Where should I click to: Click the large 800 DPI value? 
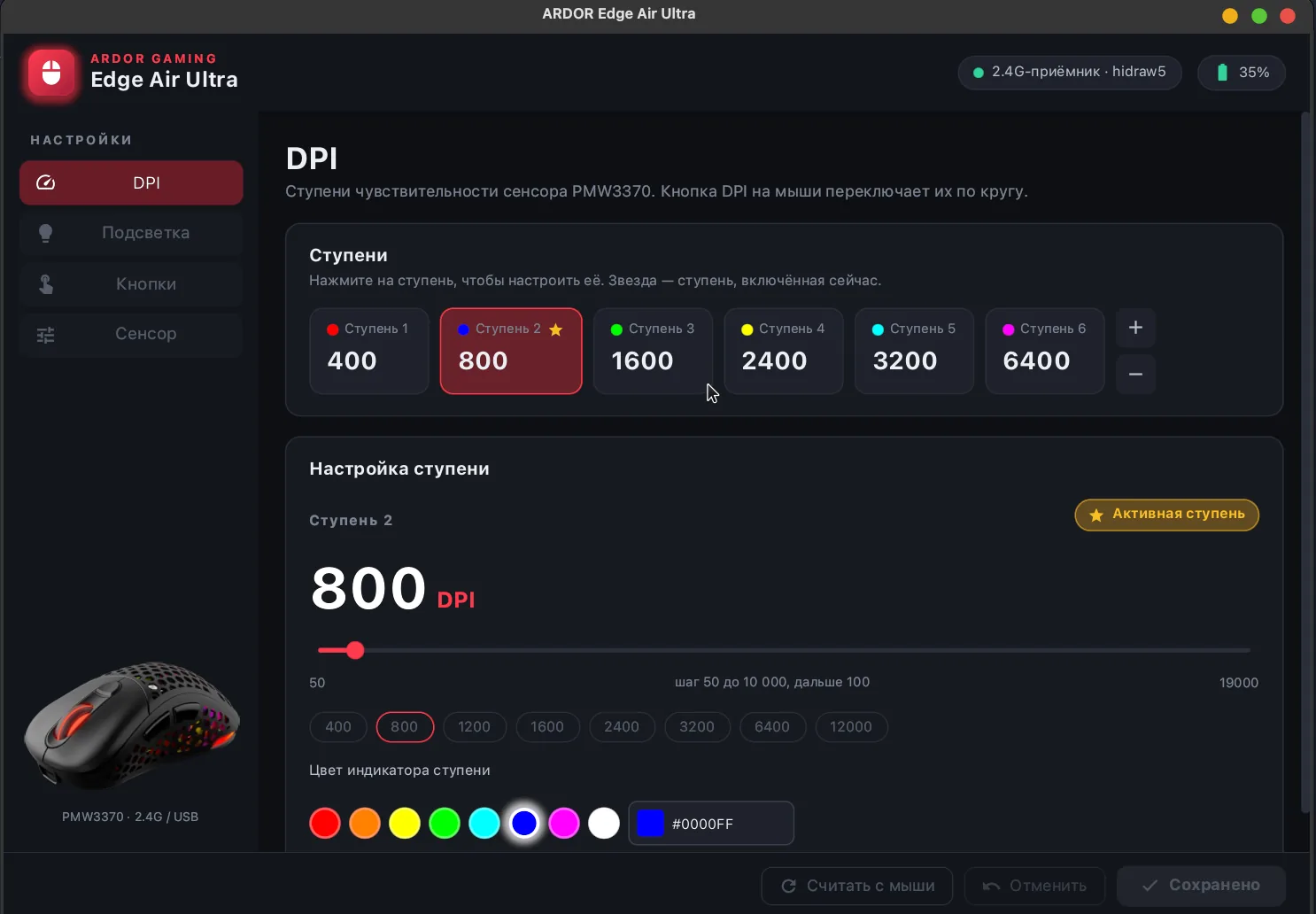(369, 588)
